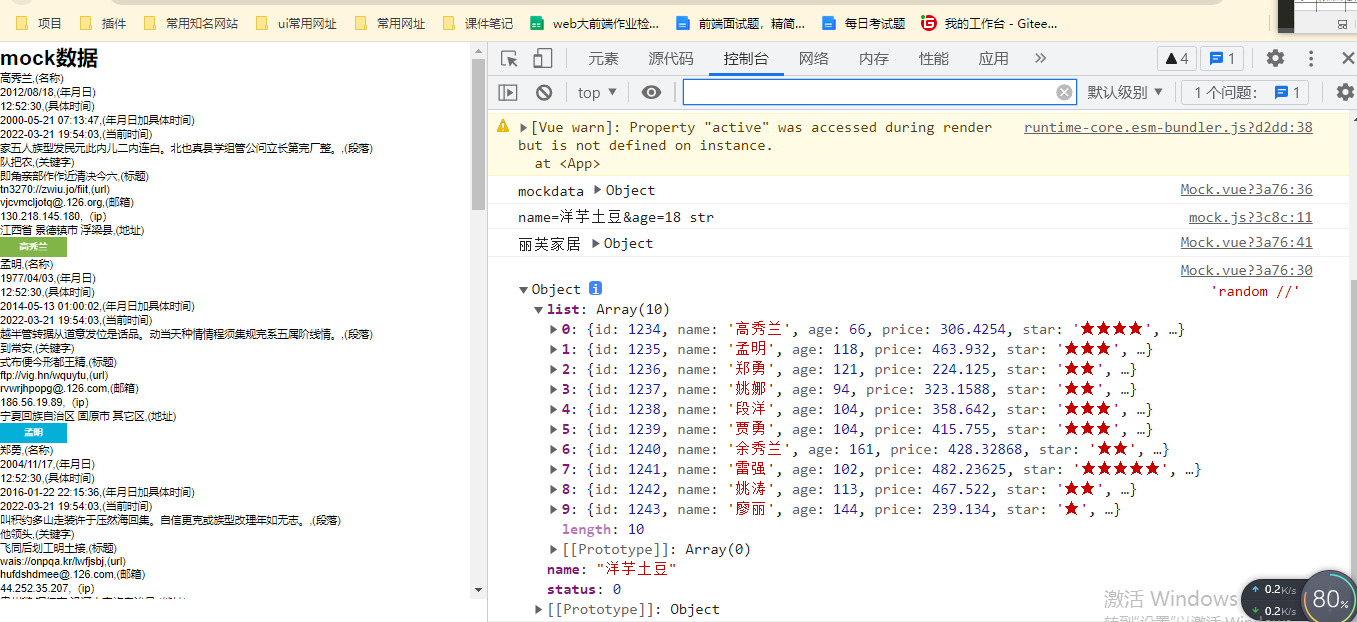This screenshot has width=1357, height=622.
Task: Select the 控制台 tab
Action: click(x=746, y=59)
